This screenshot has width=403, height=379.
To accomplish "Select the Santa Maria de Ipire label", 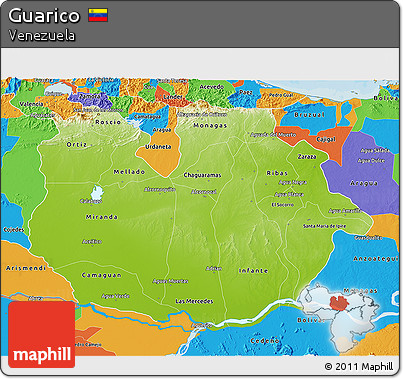I will point(324,226).
